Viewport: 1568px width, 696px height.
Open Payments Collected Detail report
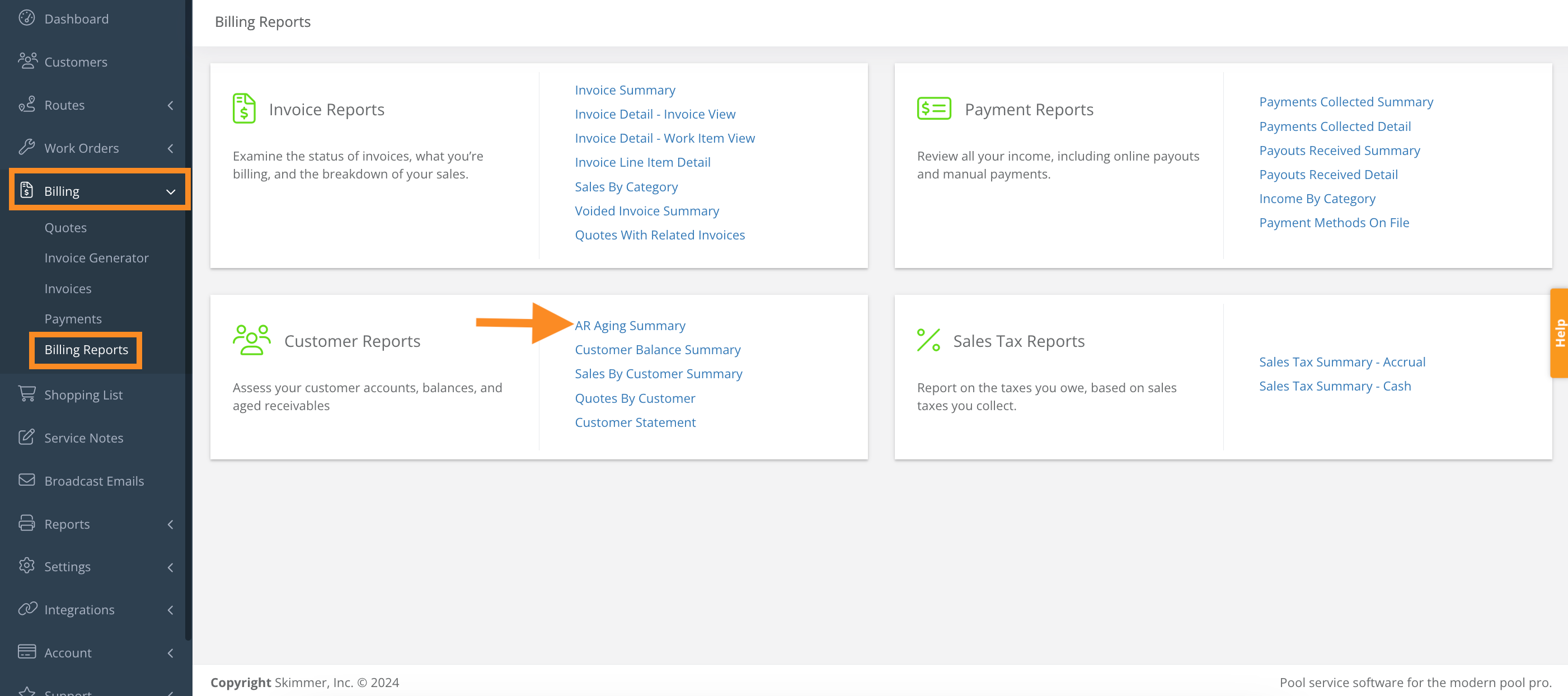pyautogui.click(x=1335, y=126)
